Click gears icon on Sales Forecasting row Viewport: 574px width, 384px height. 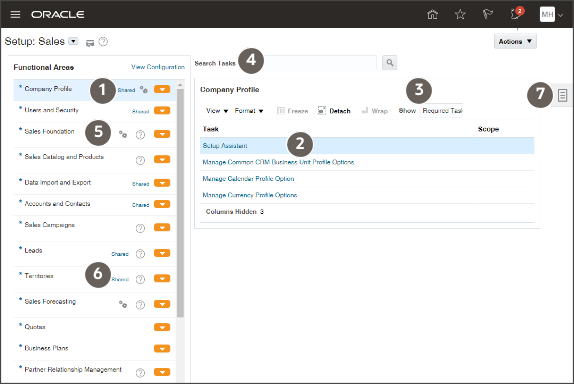point(123,305)
